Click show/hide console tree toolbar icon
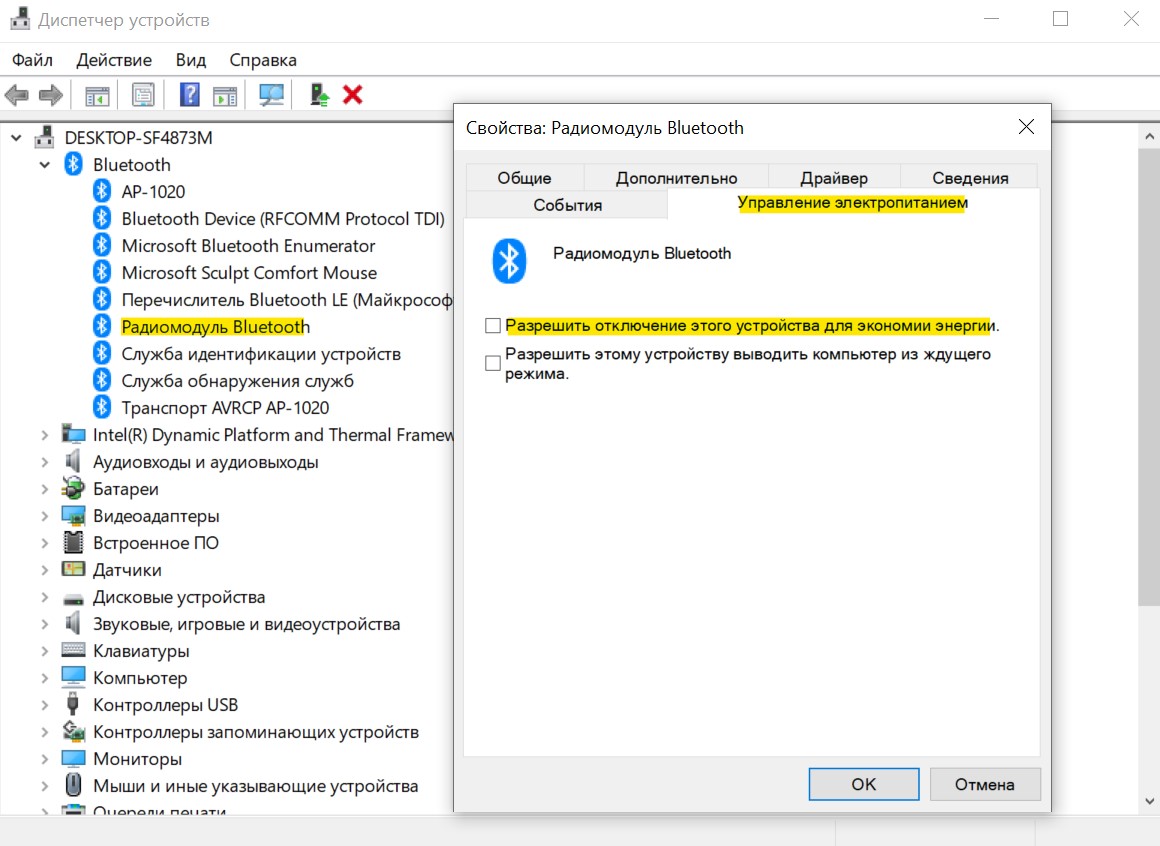1160x846 pixels. click(x=97, y=95)
